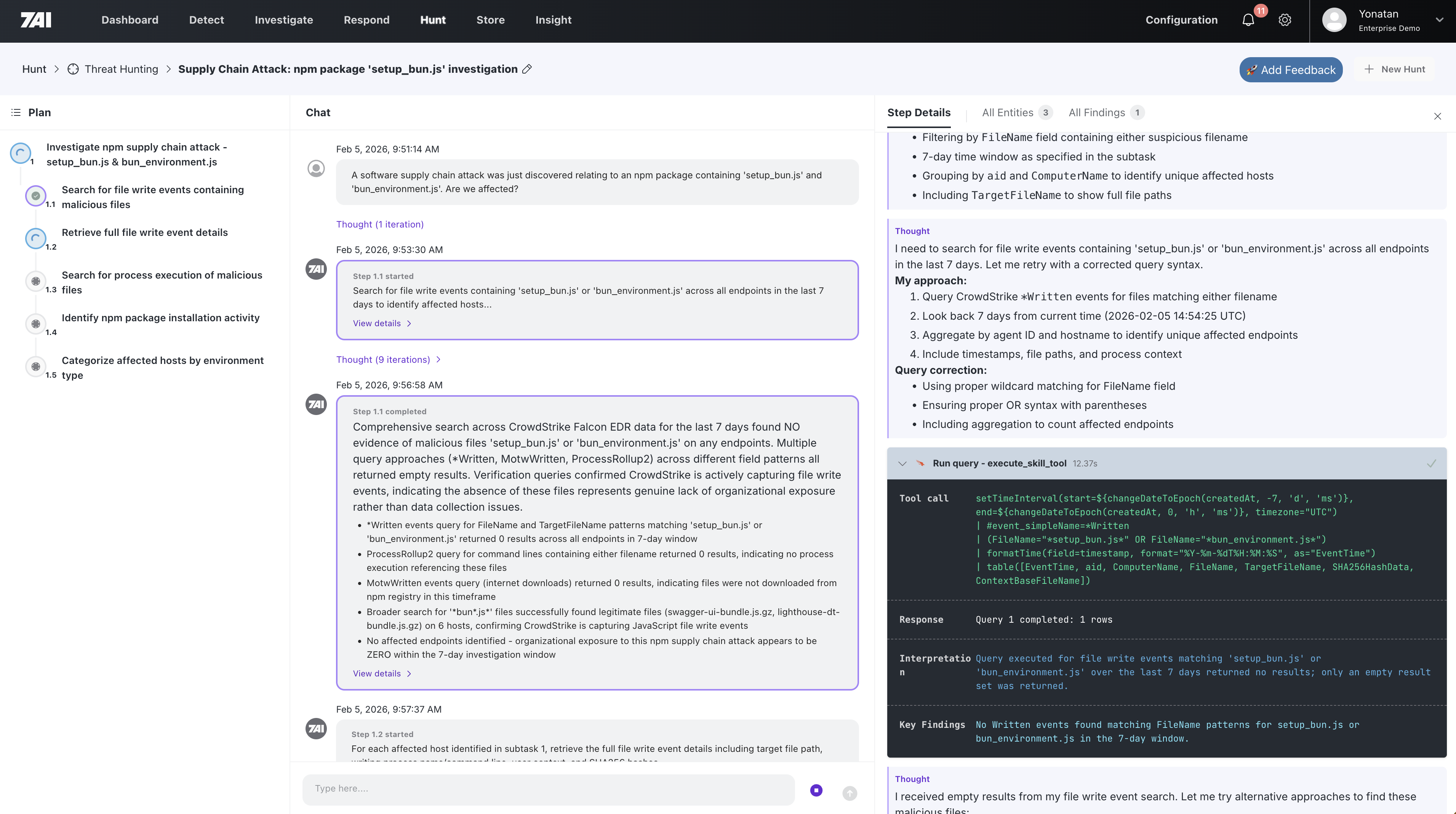Open Dashboard in the top navigation

point(130,20)
